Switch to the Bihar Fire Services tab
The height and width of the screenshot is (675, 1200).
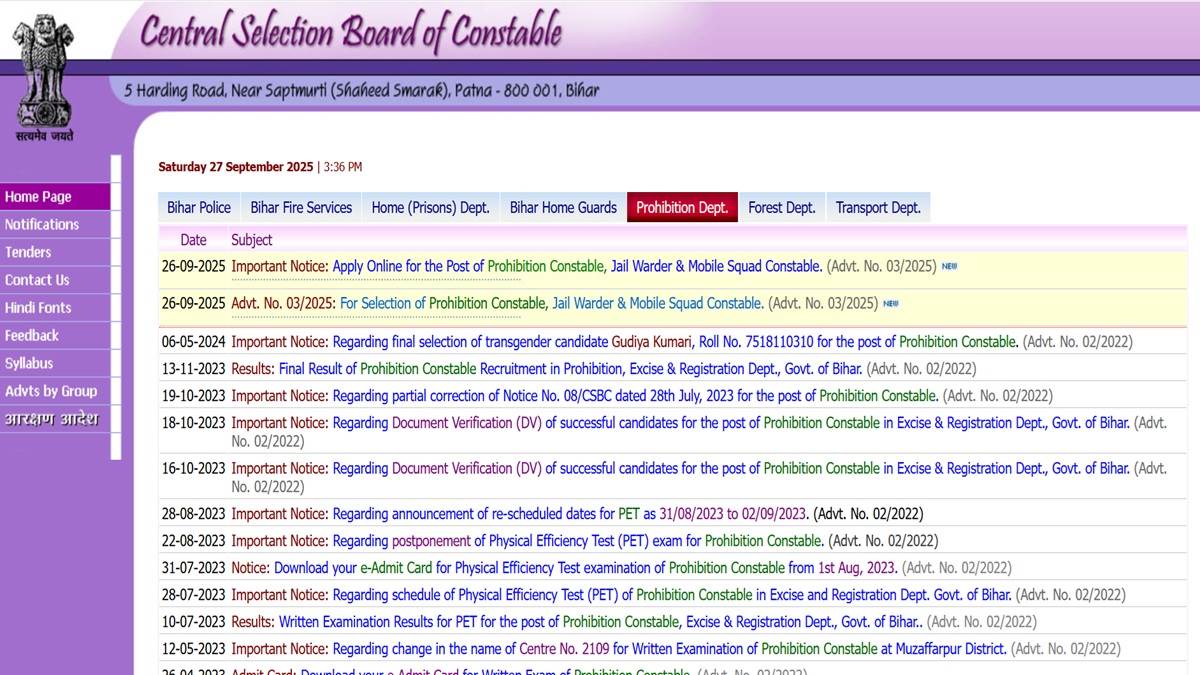click(301, 207)
